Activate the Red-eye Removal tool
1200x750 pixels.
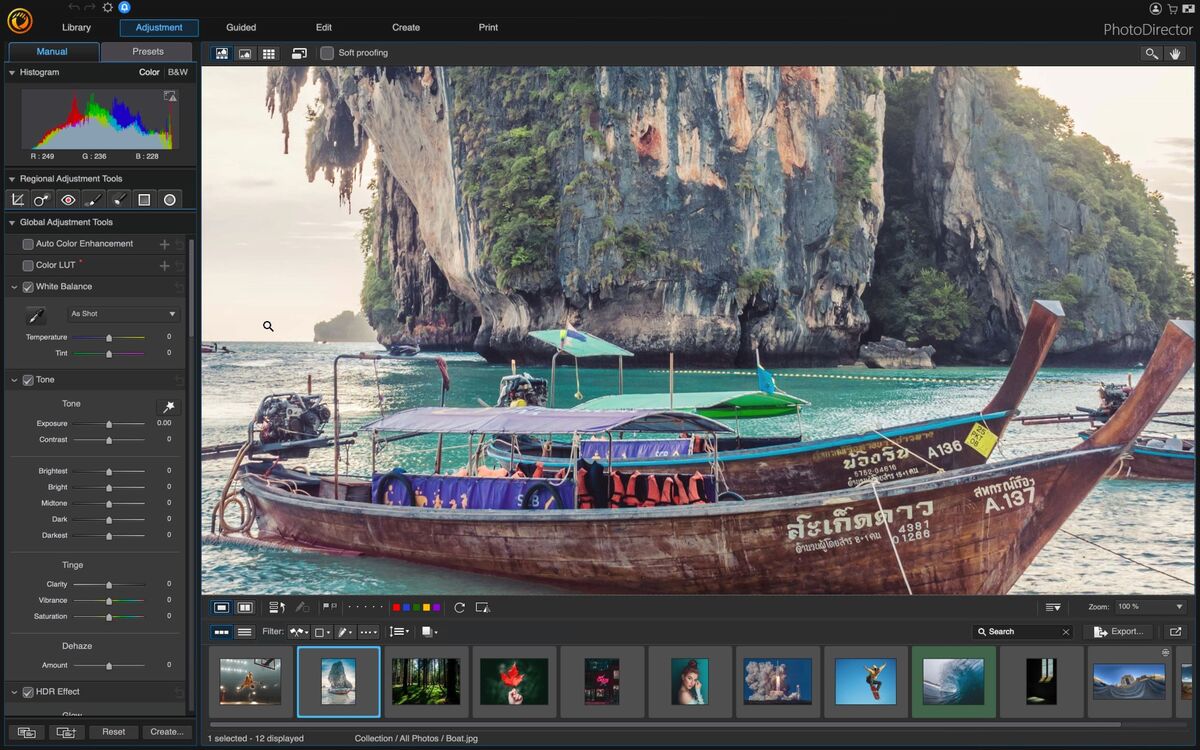click(x=67, y=199)
